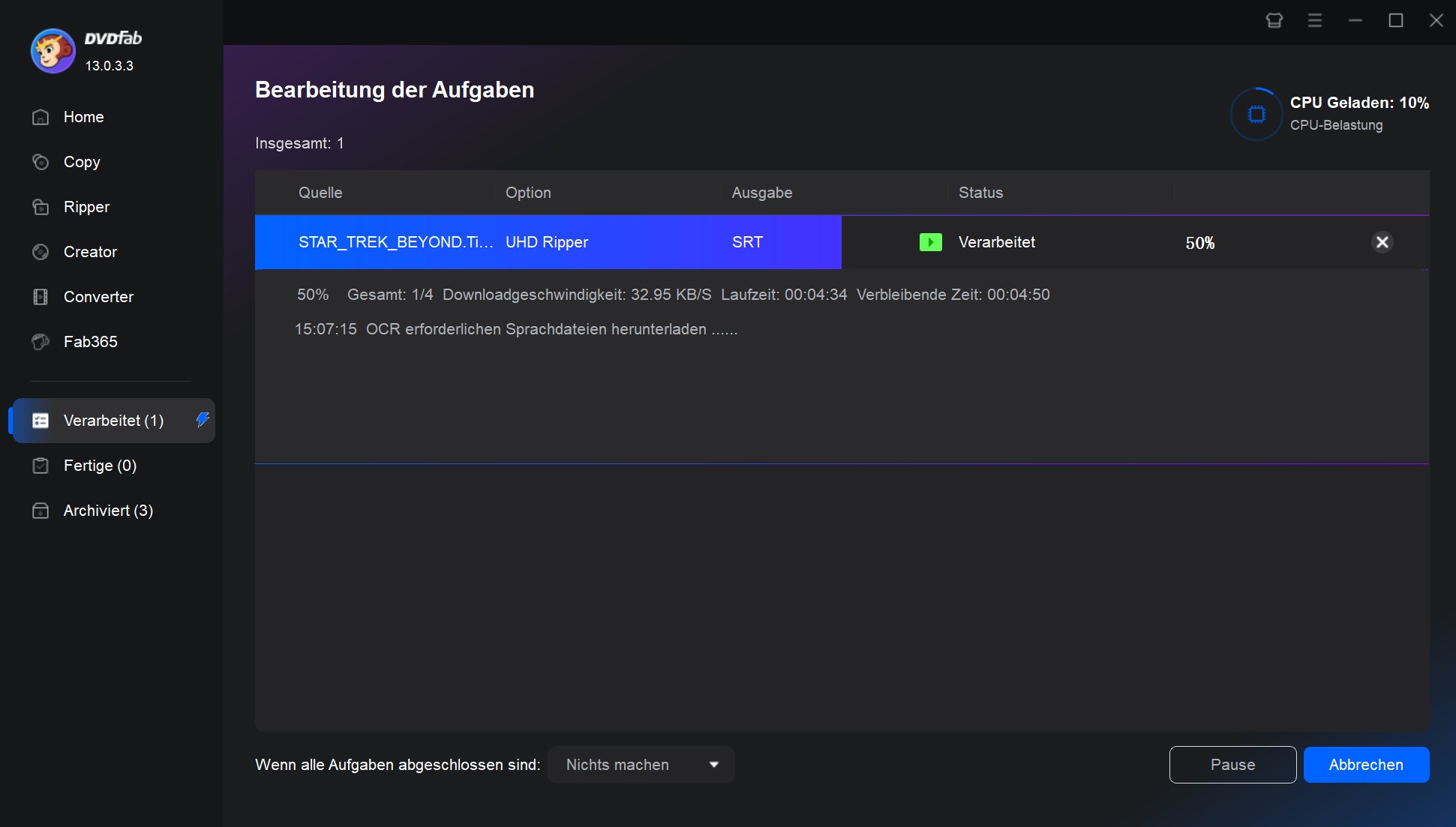Click the CPU-Belastung label
Viewport: 1456px width, 827px height.
click(x=1336, y=125)
